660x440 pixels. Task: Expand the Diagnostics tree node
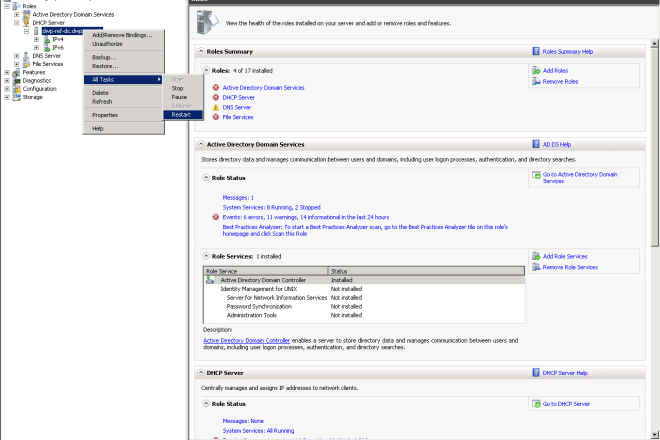[6, 80]
